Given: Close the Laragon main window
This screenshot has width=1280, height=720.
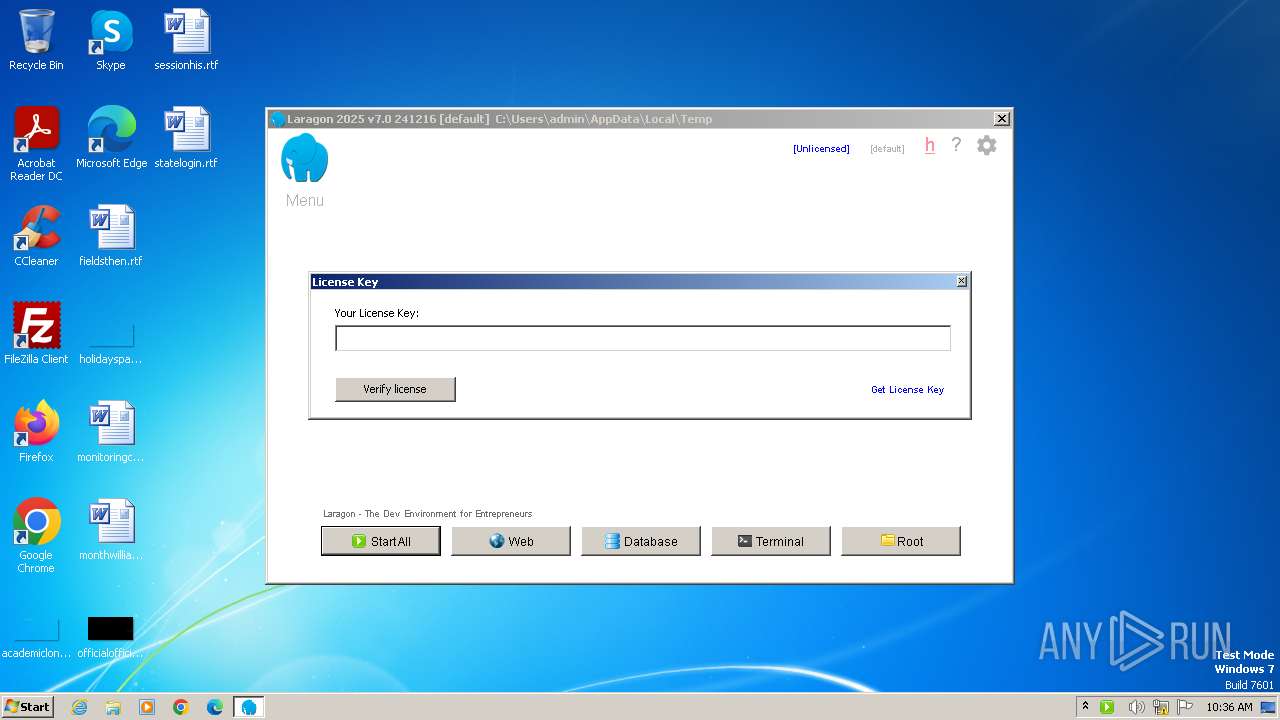Looking at the screenshot, I should click(1001, 119).
